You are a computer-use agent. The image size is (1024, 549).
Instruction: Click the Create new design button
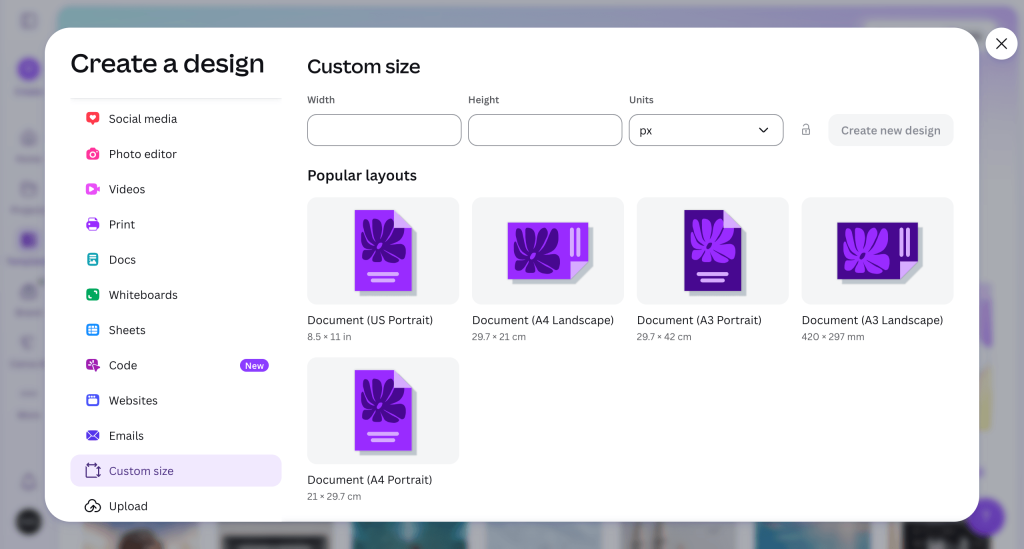[x=891, y=130]
